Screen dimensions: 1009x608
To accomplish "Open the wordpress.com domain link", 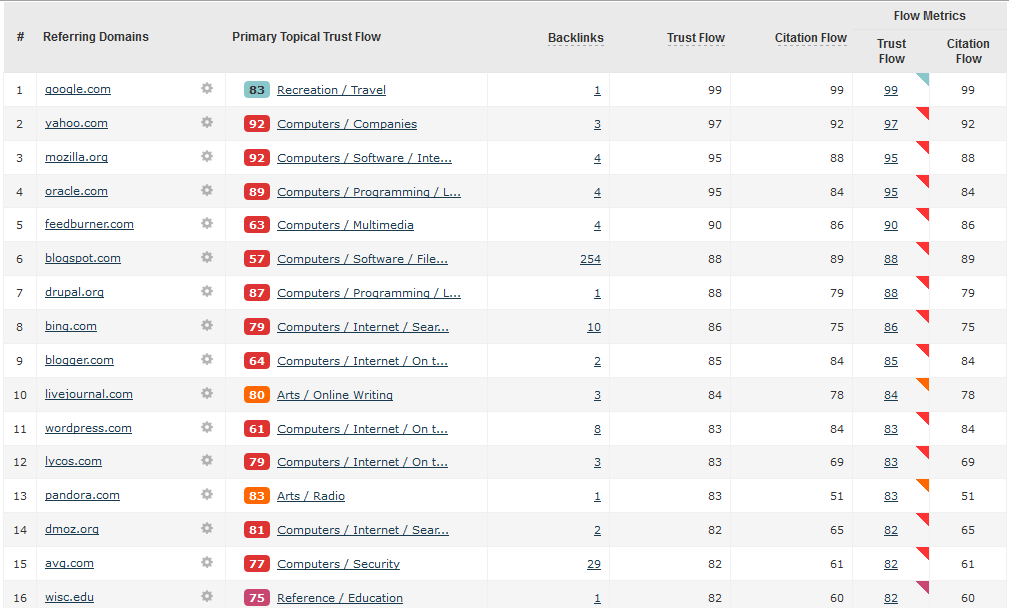I will [x=88, y=428].
